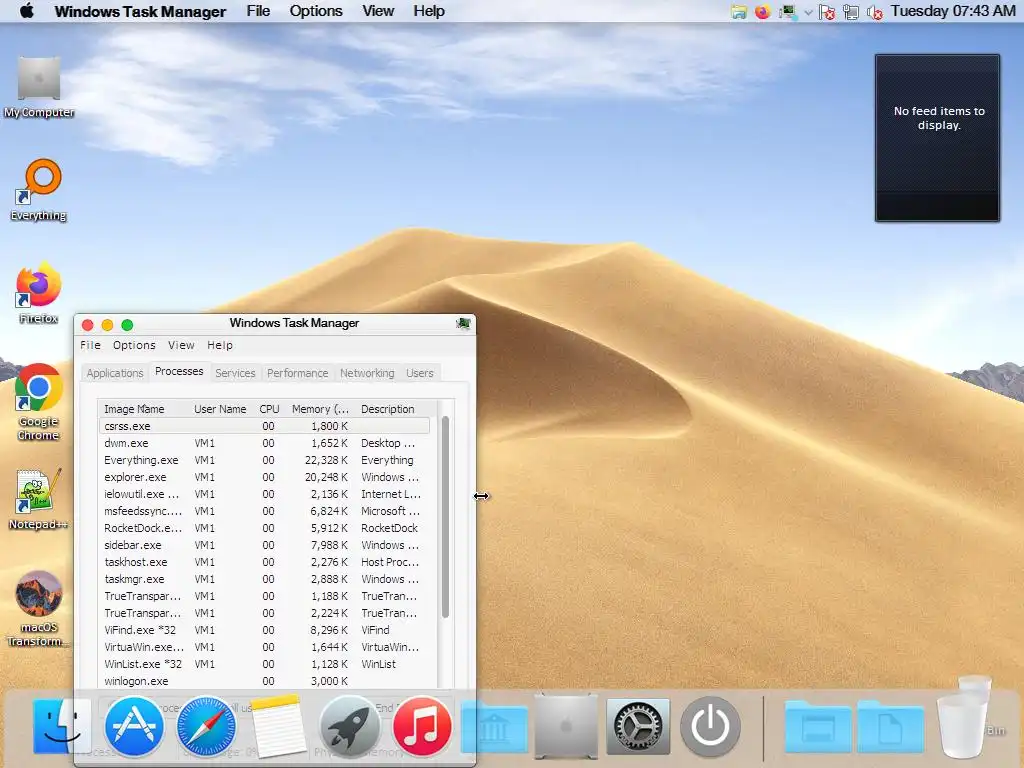This screenshot has height=768, width=1024.
Task: Open the Documents folder in dock
Action: [890, 728]
